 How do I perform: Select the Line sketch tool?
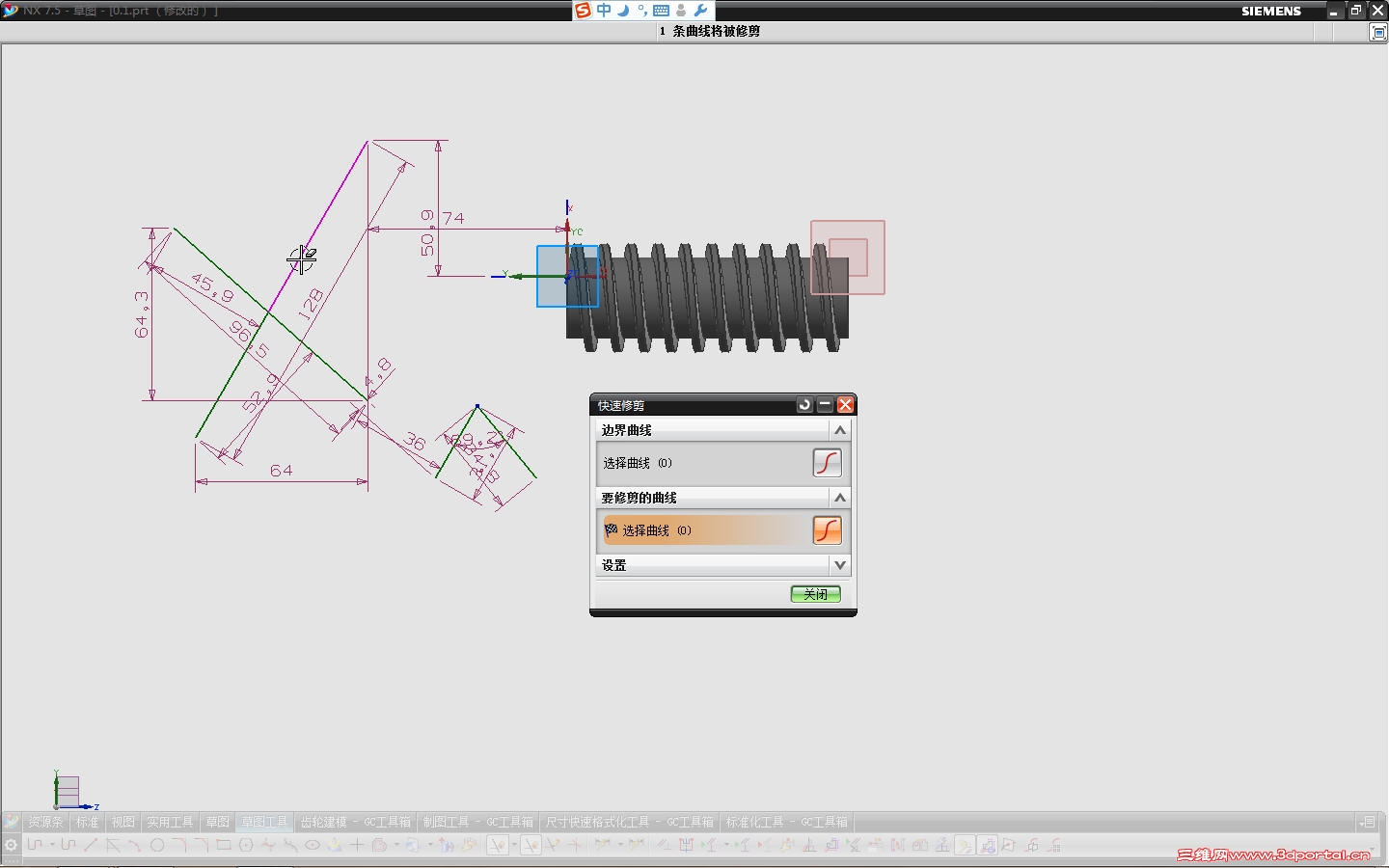click(91, 846)
